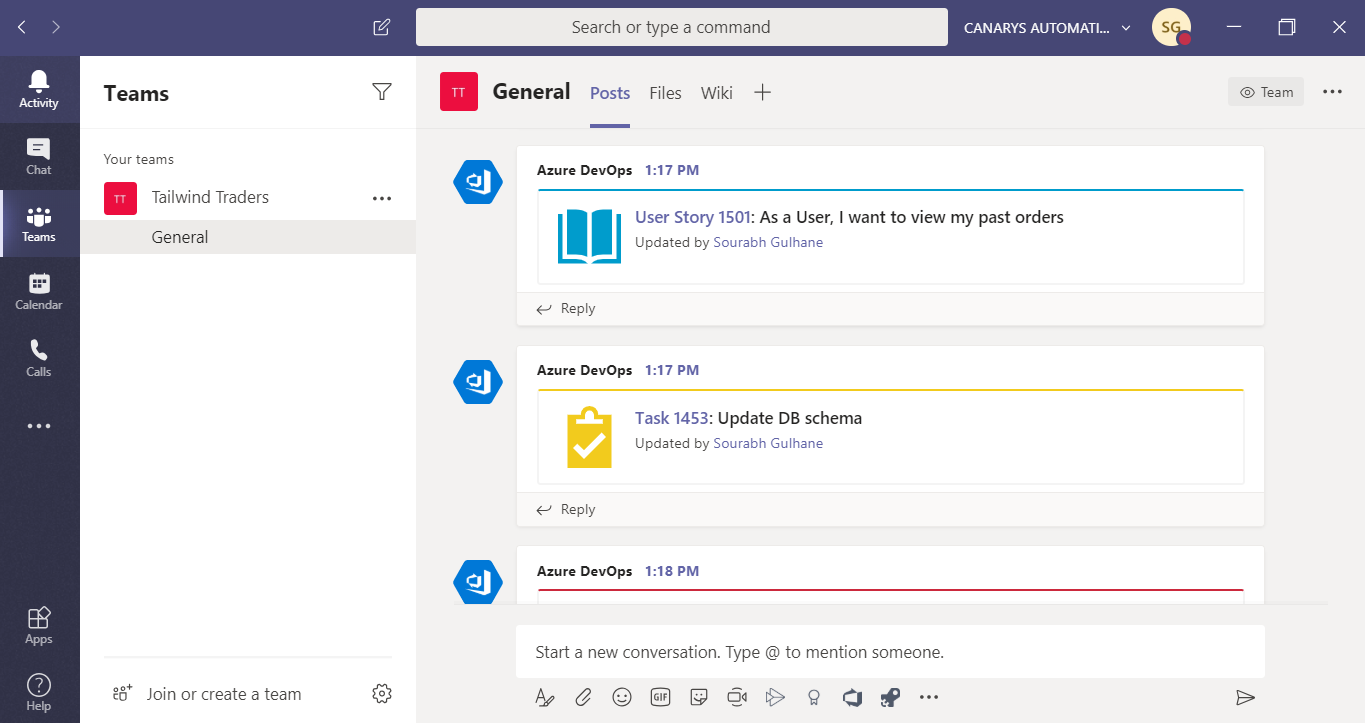Viewport: 1365px width, 723px height.
Task: Click the 1:18 PM post timestamp
Action: (x=672, y=571)
